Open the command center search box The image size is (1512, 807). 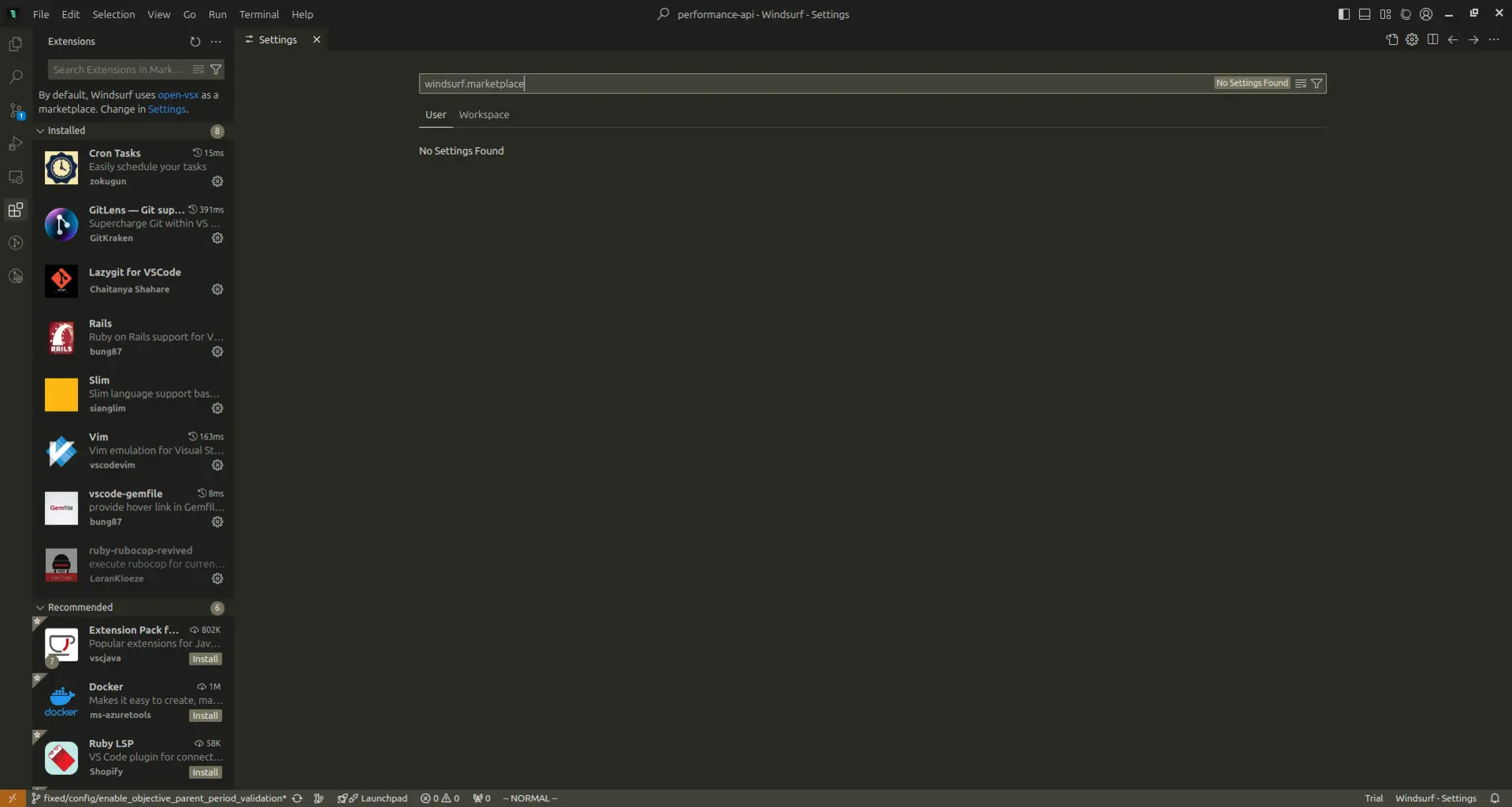(754, 14)
